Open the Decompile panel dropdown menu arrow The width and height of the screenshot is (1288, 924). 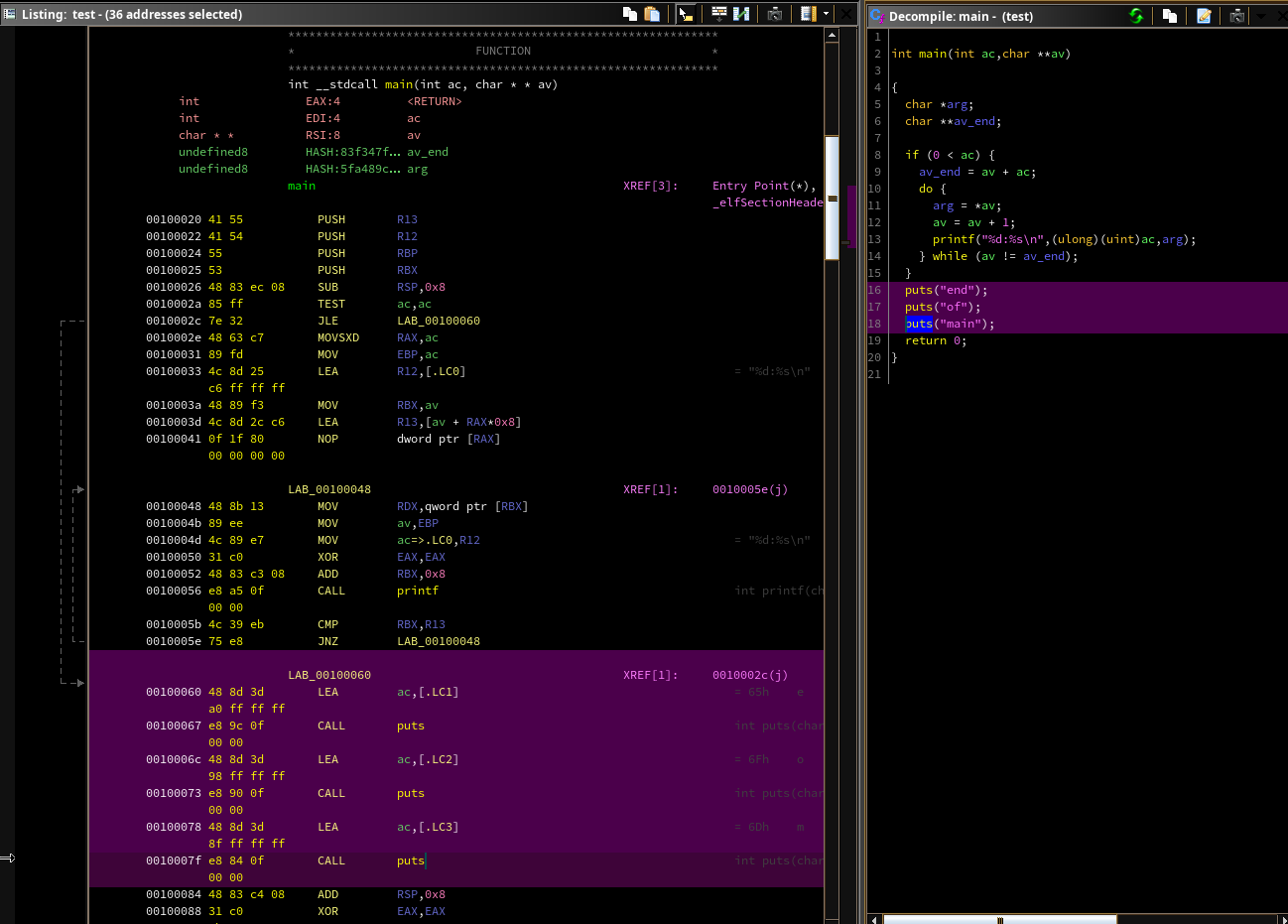pos(1261,16)
